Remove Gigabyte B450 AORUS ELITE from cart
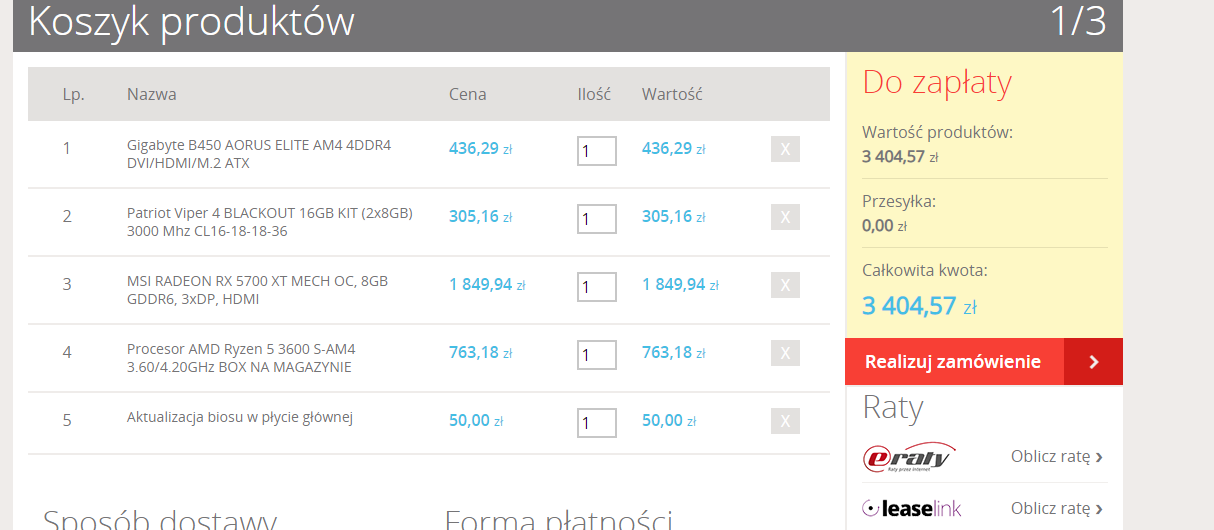The width and height of the screenshot is (1214, 530). [x=785, y=150]
